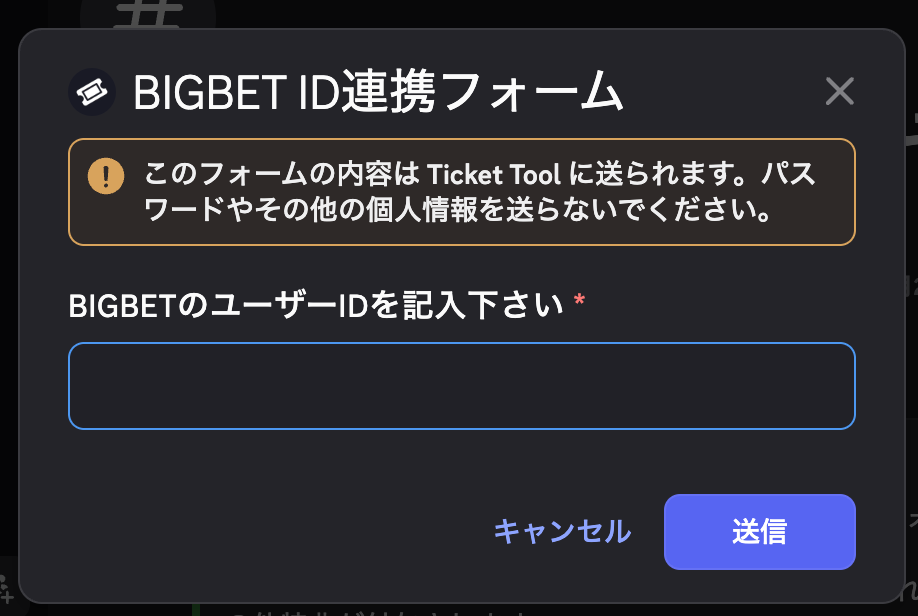Click the dimmed hash channel icon behind dialog
The image size is (918, 616).
148,14
